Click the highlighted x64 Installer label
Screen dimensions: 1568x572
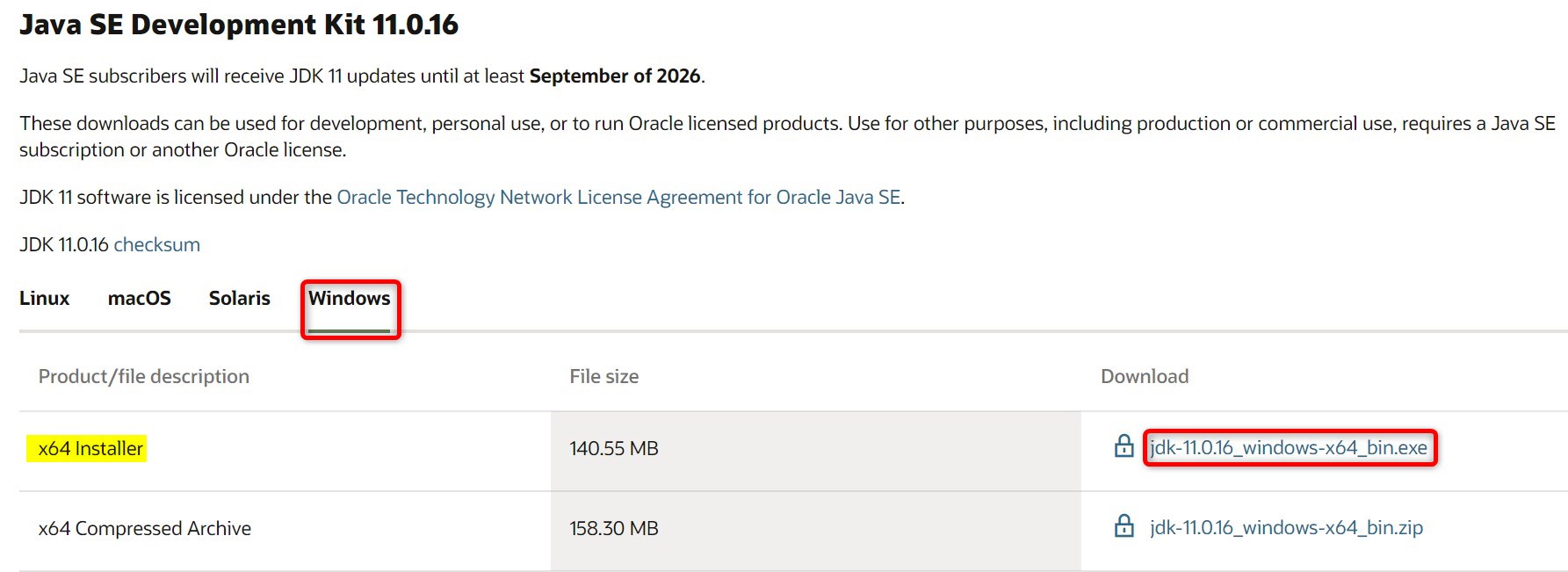click(90, 449)
